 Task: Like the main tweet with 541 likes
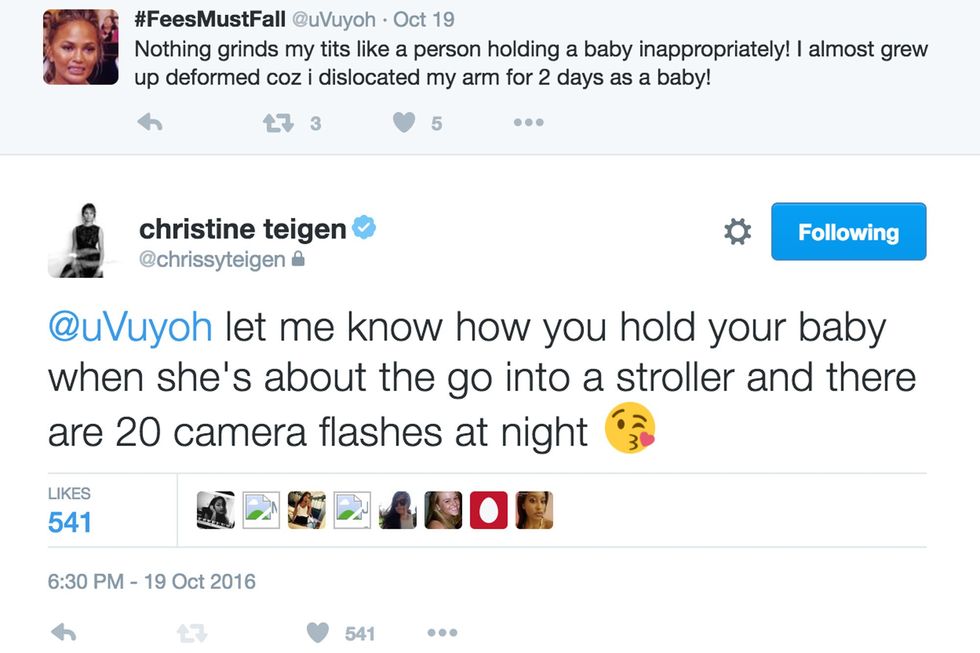pyautogui.click(x=318, y=632)
